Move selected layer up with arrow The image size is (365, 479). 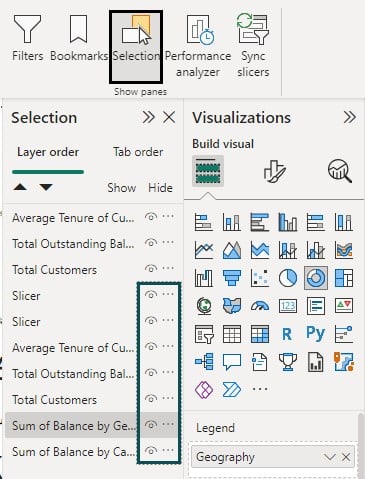point(20,187)
